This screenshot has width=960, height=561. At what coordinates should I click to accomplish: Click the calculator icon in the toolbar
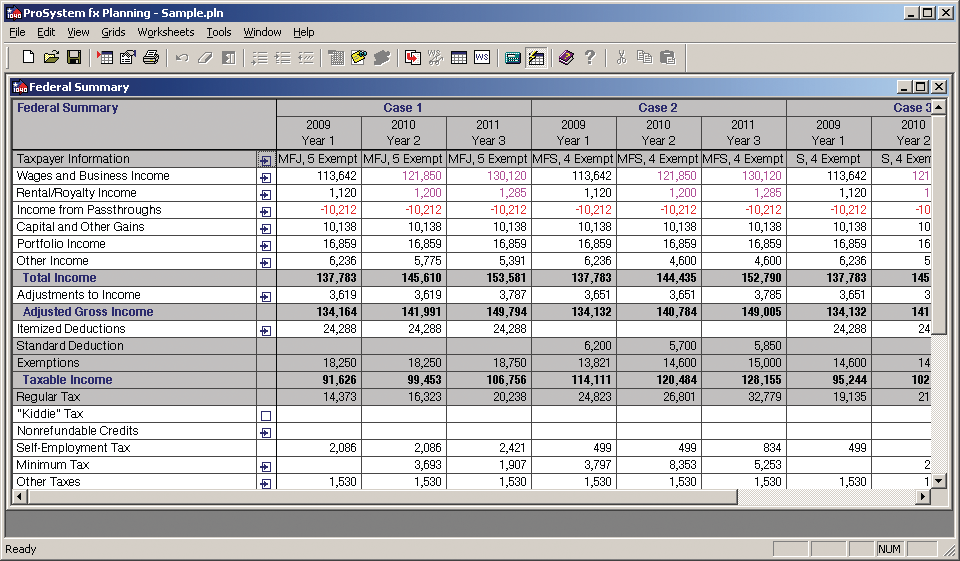tap(513, 58)
